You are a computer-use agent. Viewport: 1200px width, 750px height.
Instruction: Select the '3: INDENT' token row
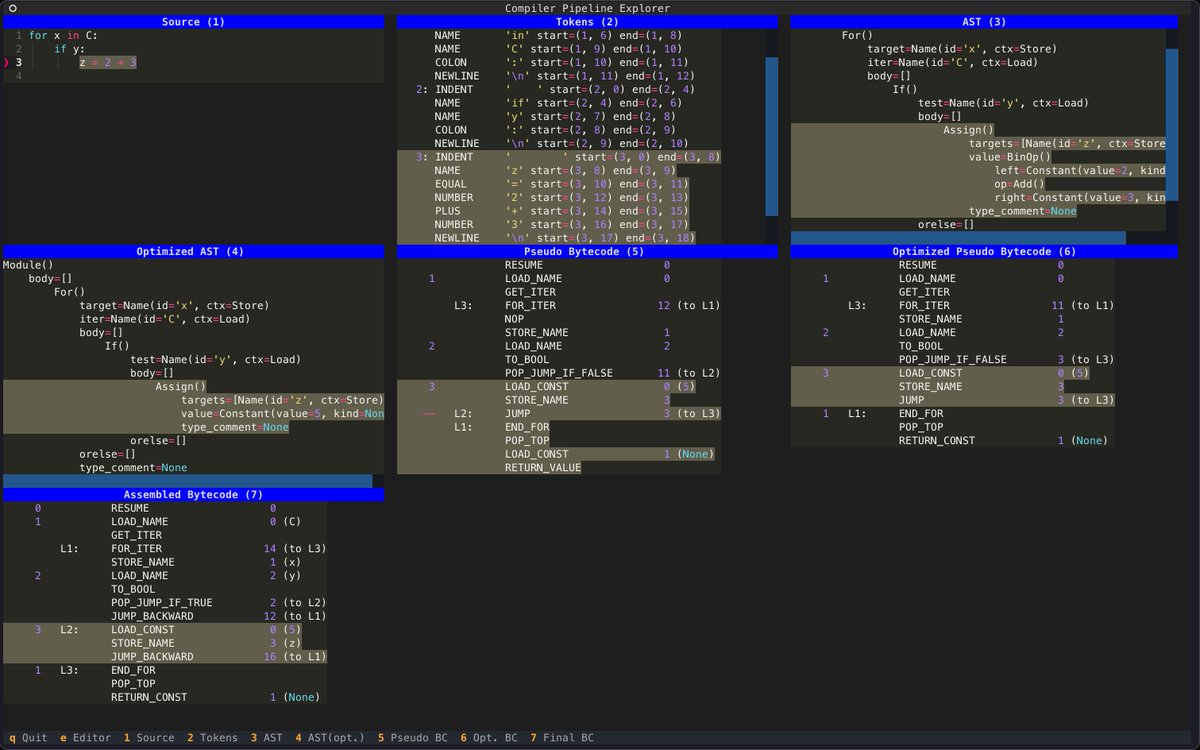(559, 157)
